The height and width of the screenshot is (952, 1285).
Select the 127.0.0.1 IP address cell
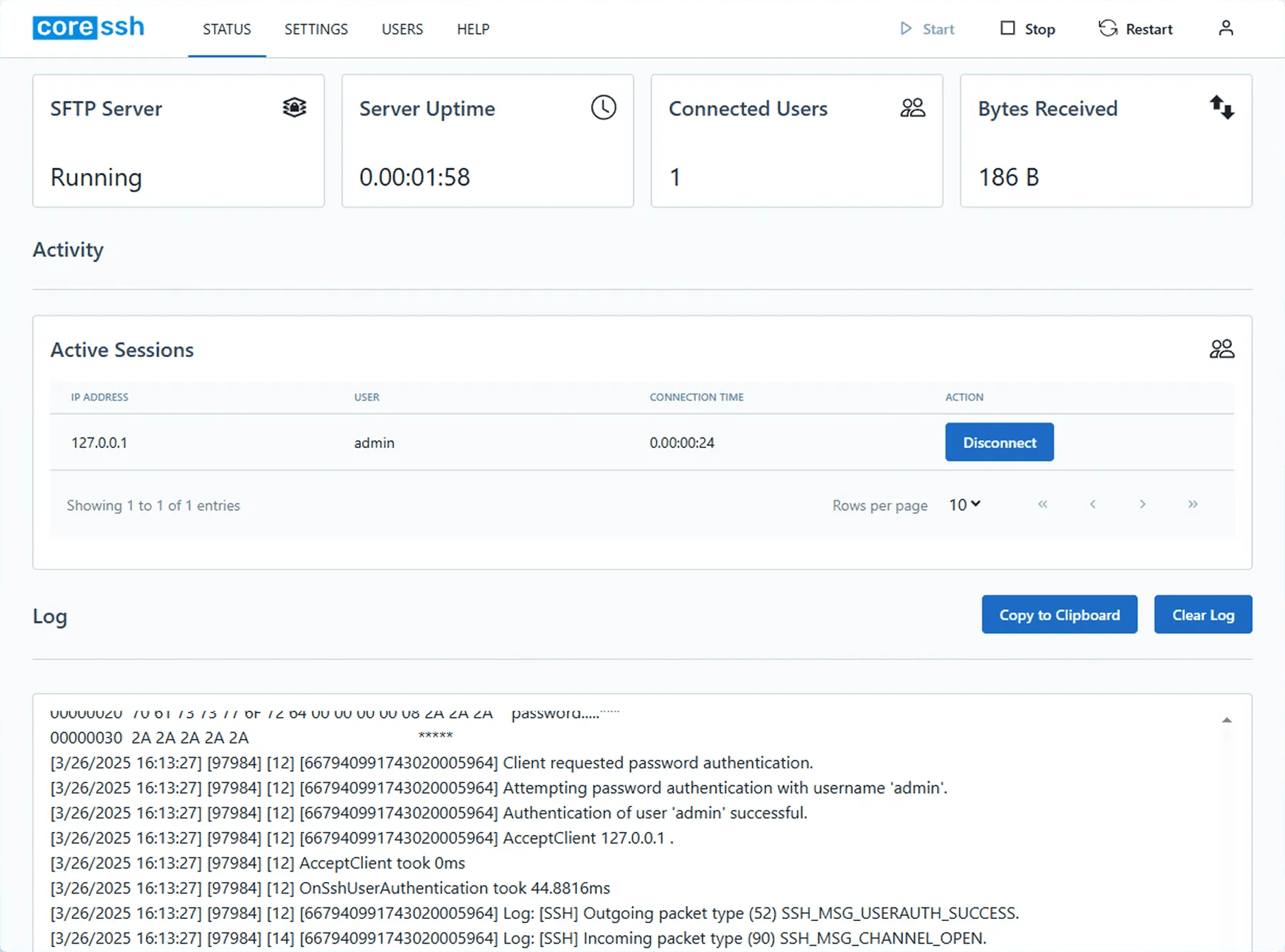99,442
